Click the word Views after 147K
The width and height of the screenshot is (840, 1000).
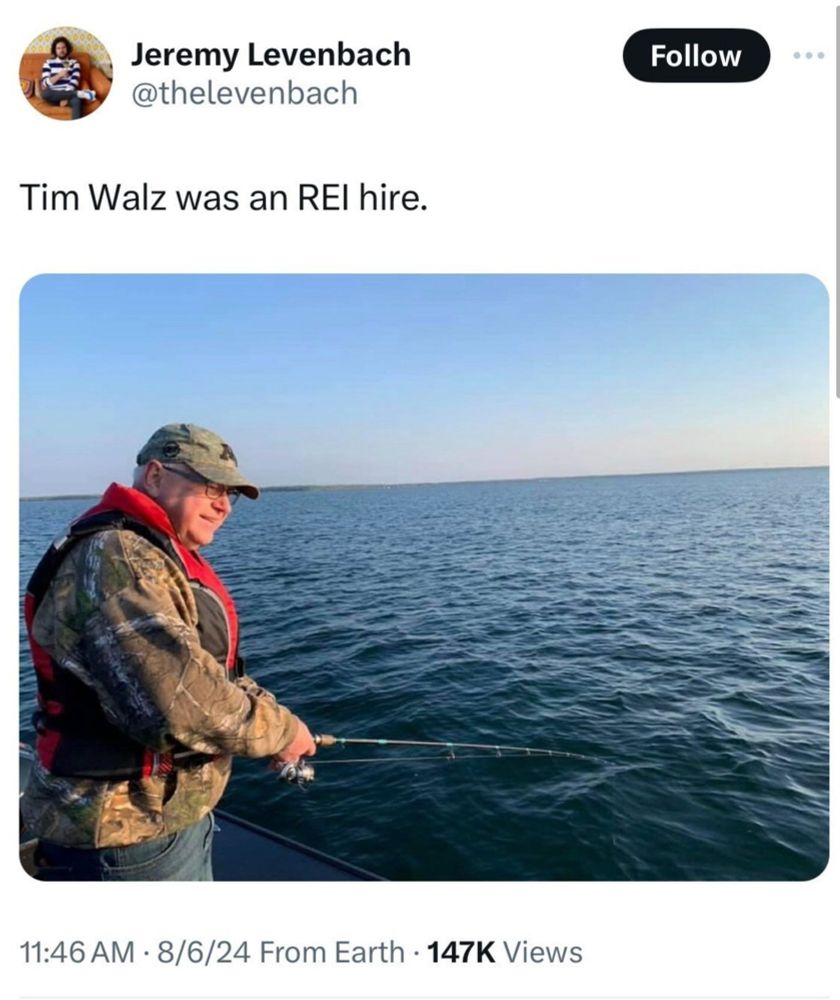click(543, 952)
